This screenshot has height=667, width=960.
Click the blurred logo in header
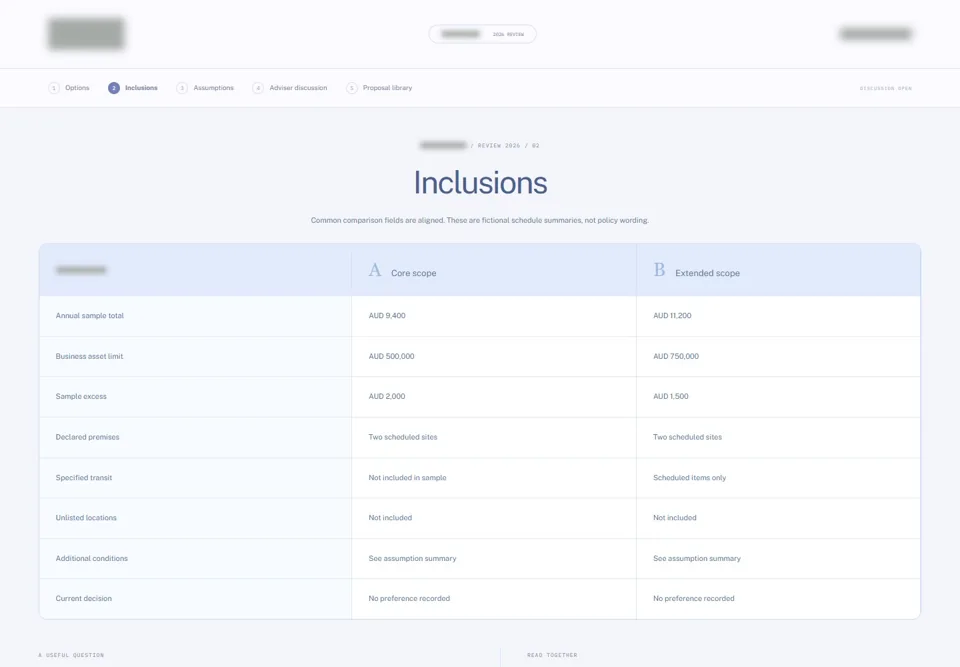pyautogui.click(x=86, y=34)
